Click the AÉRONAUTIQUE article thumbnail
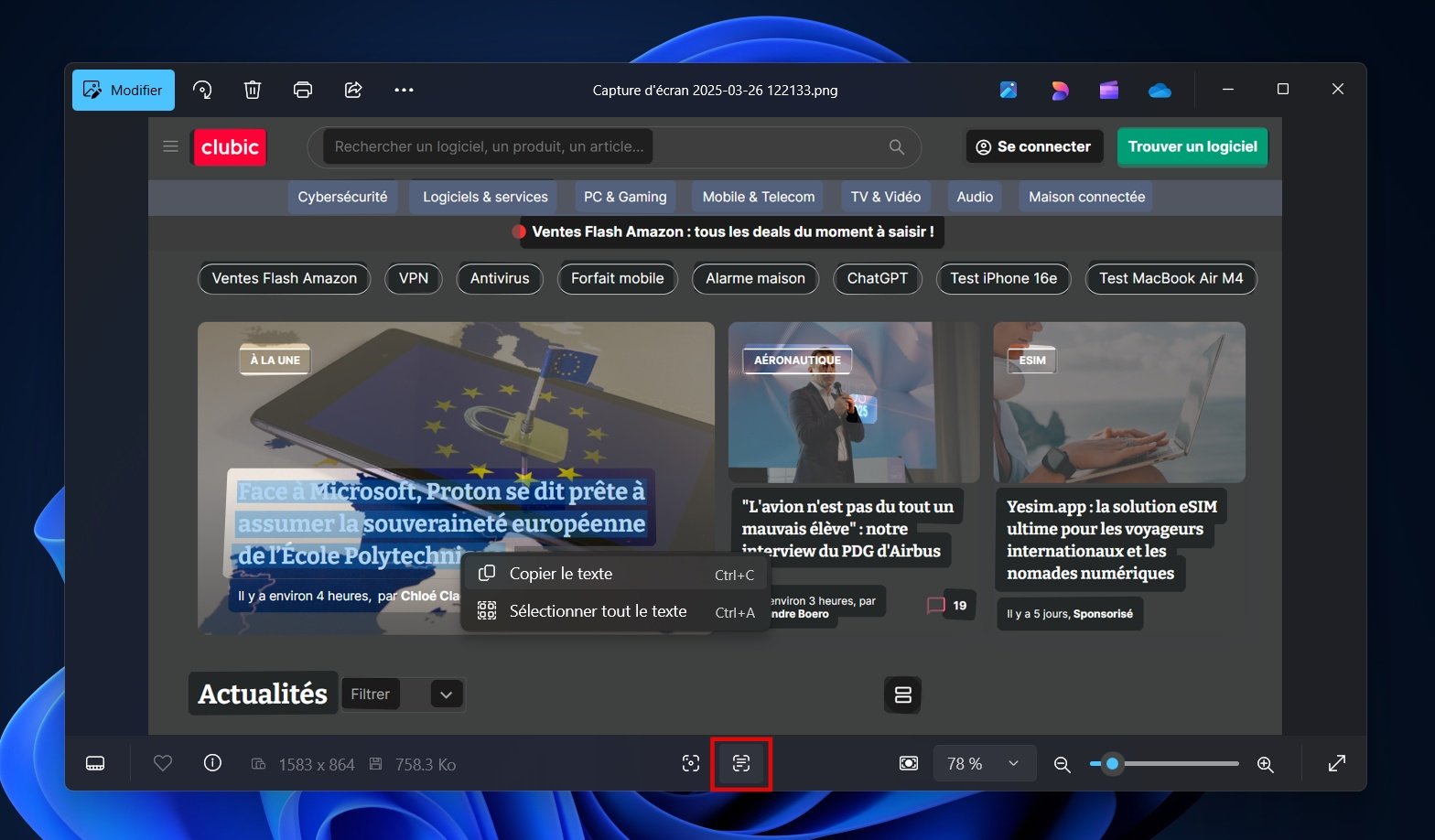The image size is (1435, 840). tap(854, 403)
